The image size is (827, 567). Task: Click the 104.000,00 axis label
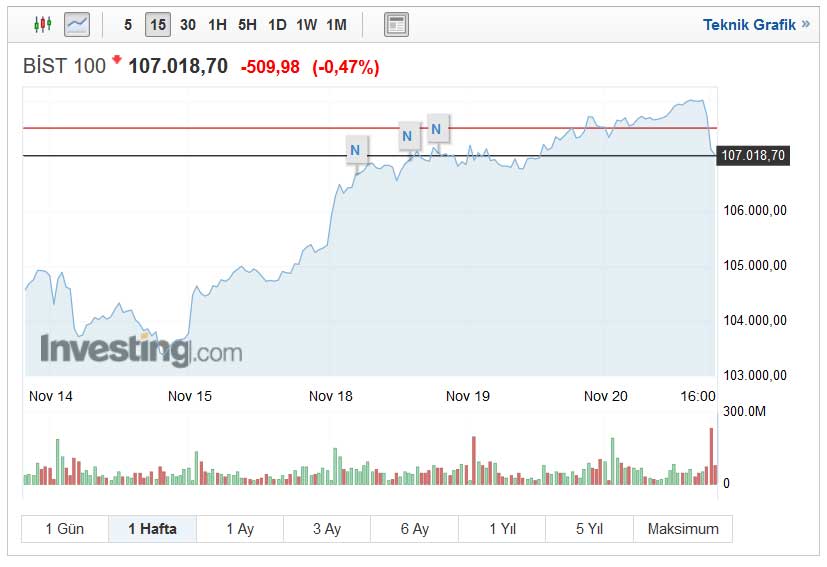755,320
